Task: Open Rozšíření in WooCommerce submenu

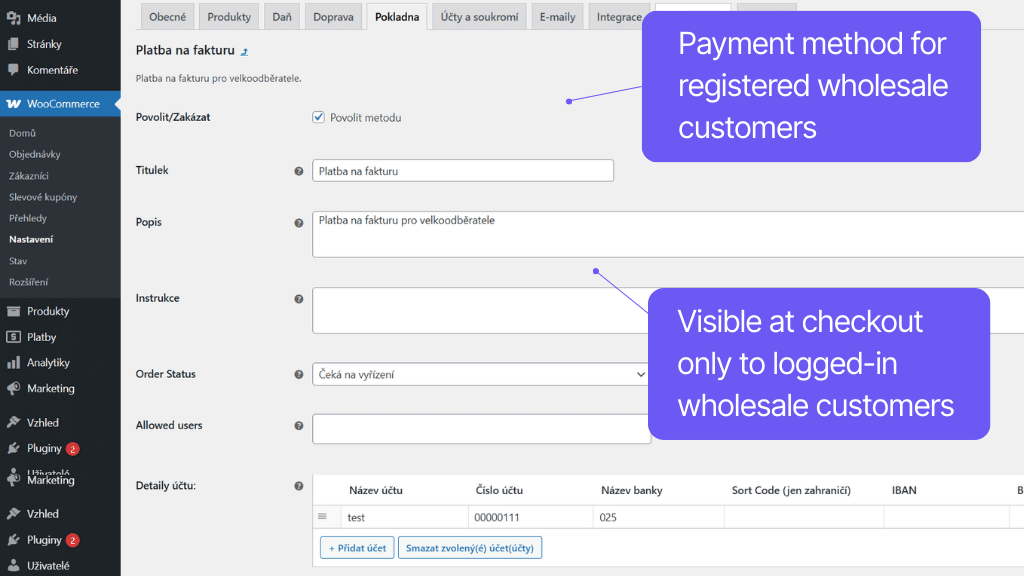Action: 29,282
